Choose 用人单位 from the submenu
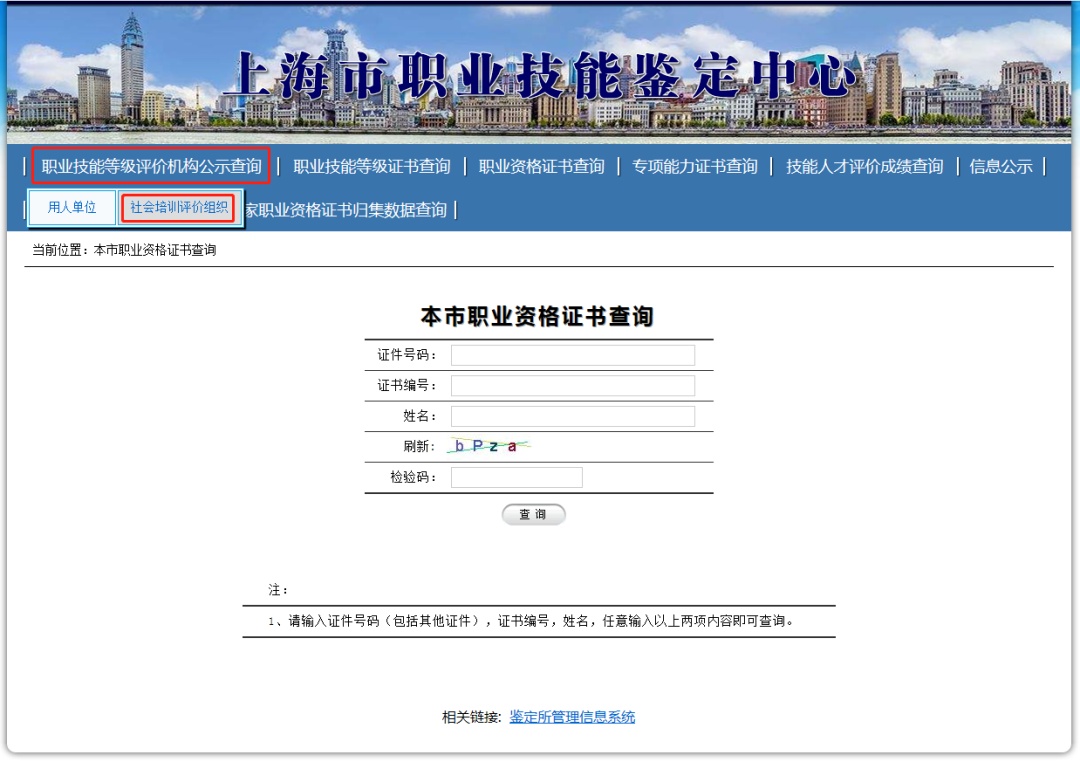The image size is (1080, 762). pos(72,208)
